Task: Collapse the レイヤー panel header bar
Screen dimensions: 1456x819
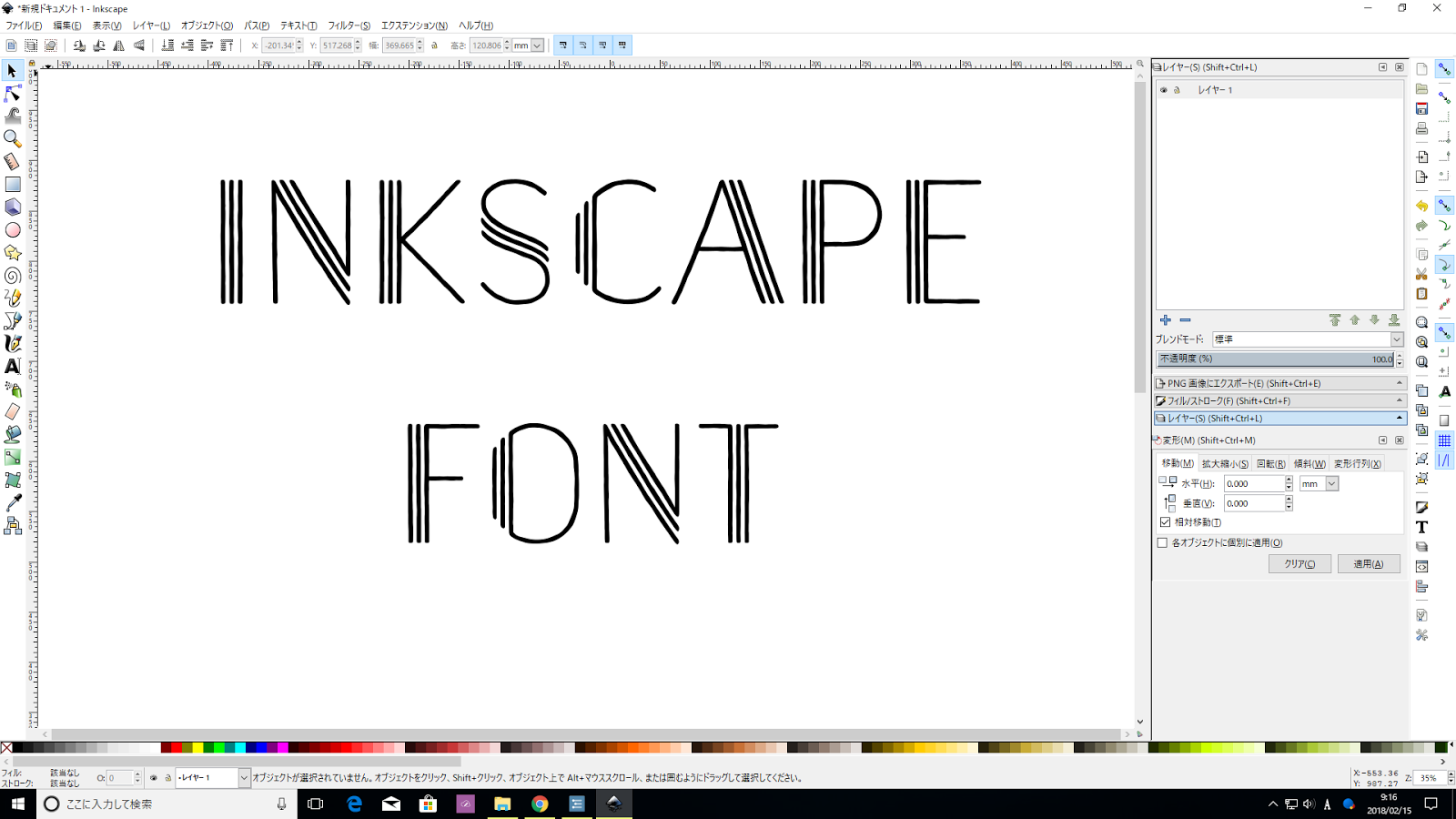Action: (x=1280, y=419)
